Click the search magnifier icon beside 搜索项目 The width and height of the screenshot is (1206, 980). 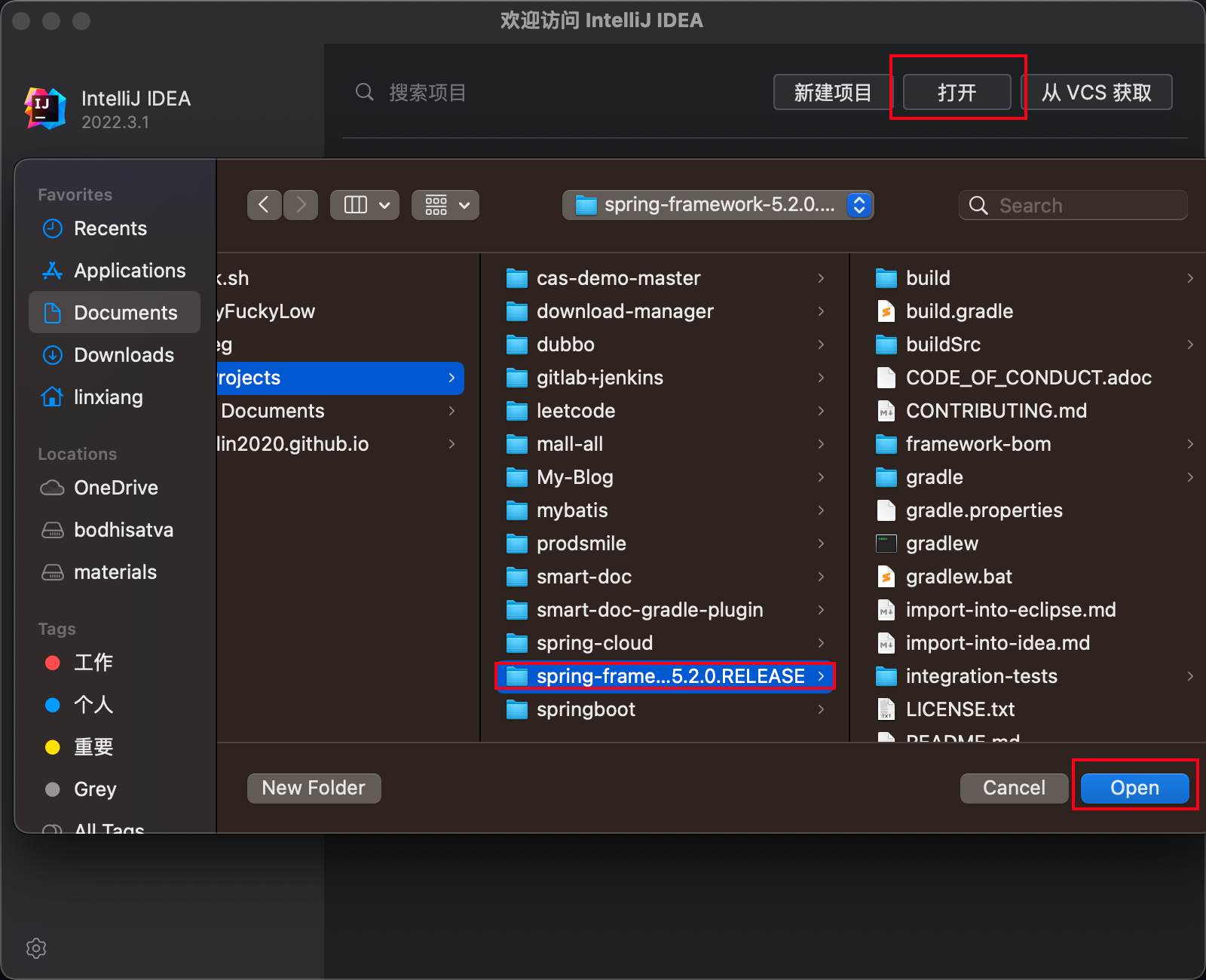coord(365,93)
